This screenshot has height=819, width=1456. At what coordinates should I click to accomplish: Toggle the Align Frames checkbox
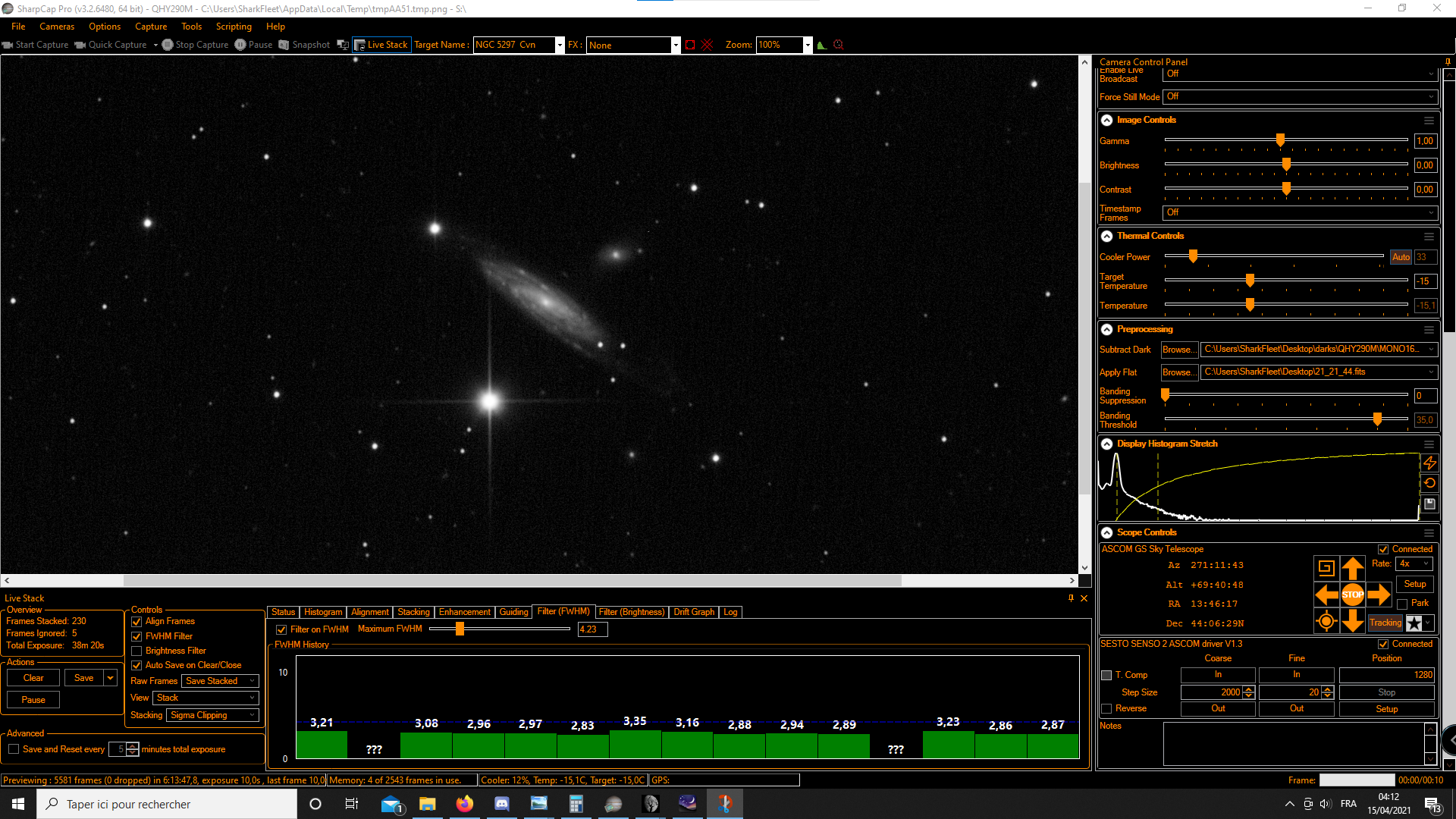pyautogui.click(x=136, y=622)
